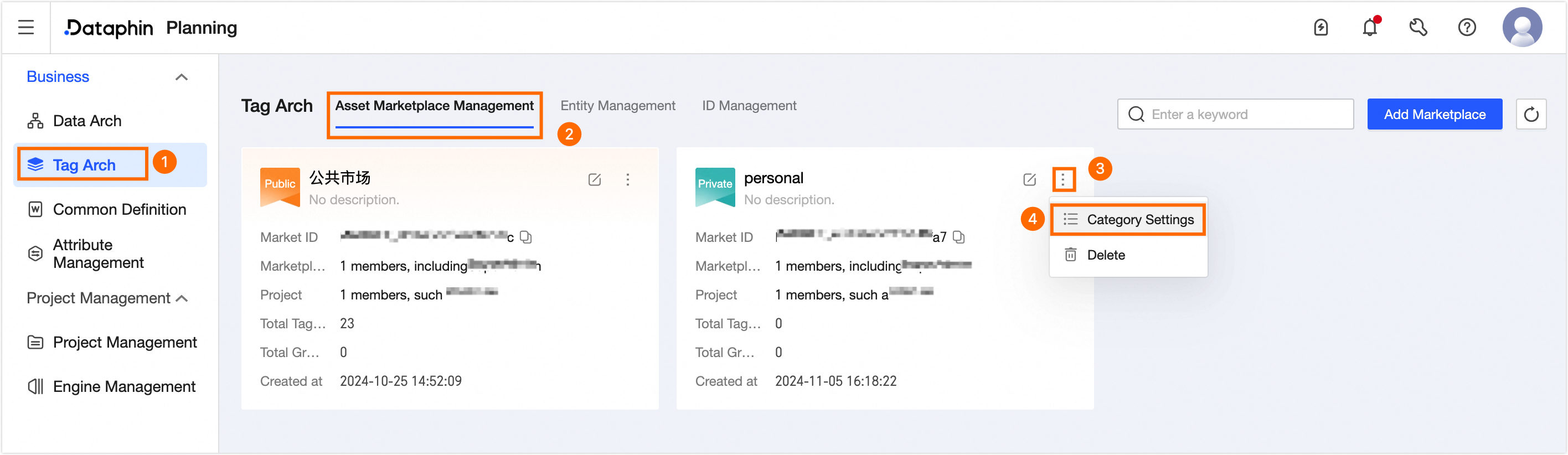Open the user avatar profile
Screen dimensions: 1568x455
1521,27
